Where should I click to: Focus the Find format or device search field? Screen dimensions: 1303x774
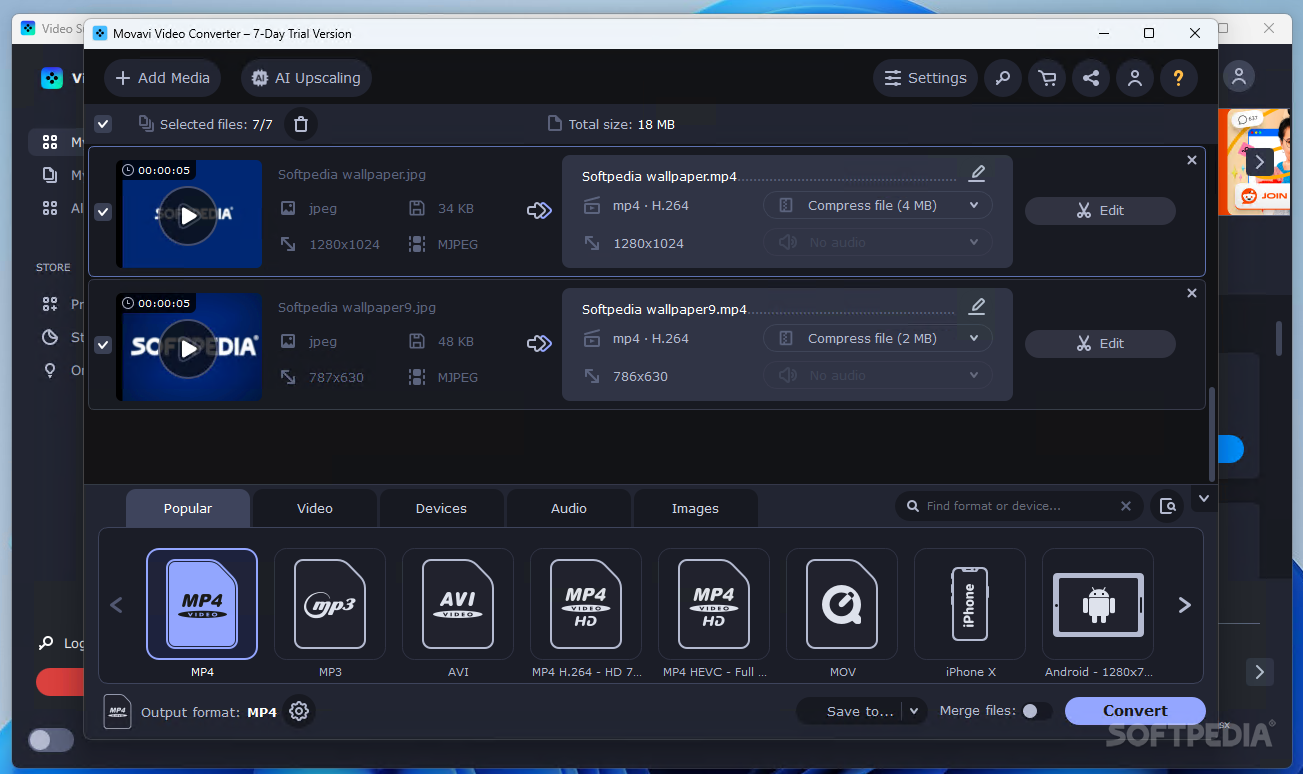[1018, 506]
